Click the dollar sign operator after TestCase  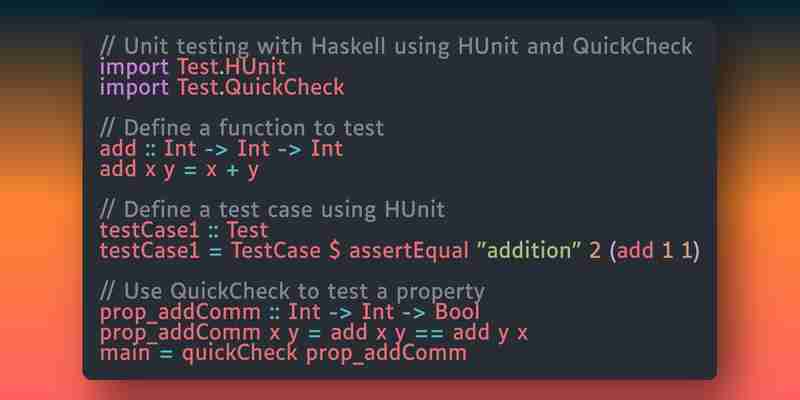(335, 251)
